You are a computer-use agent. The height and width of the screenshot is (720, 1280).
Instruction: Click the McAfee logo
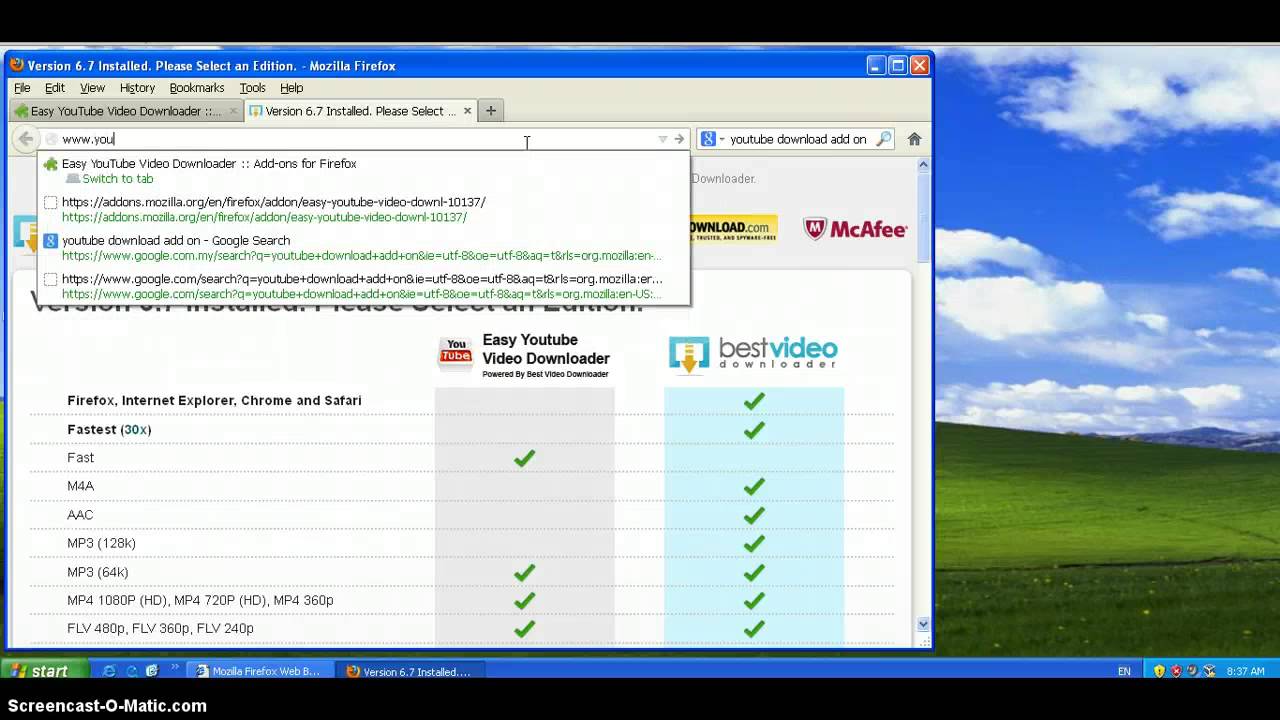(855, 229)
